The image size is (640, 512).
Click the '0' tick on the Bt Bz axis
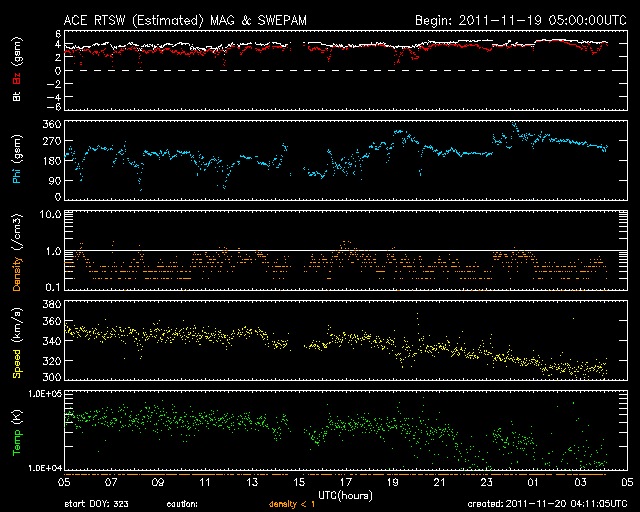(x=58, y=71)
